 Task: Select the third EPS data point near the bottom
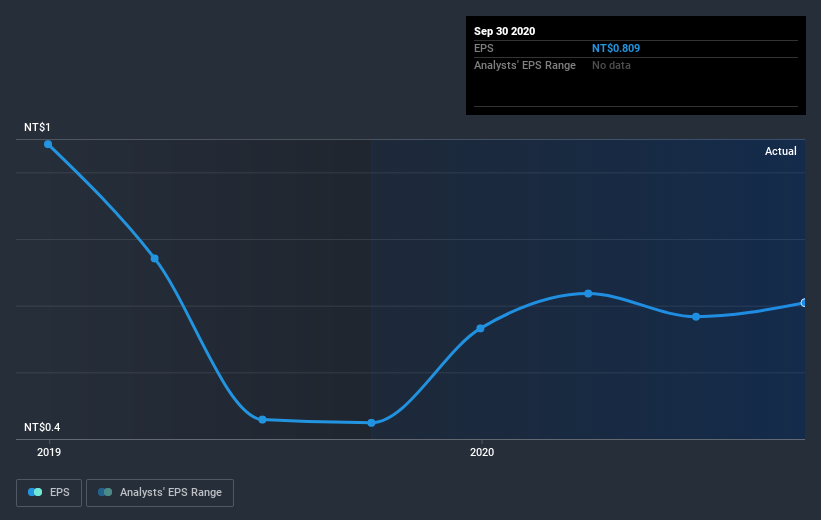[x=262, y=419]
